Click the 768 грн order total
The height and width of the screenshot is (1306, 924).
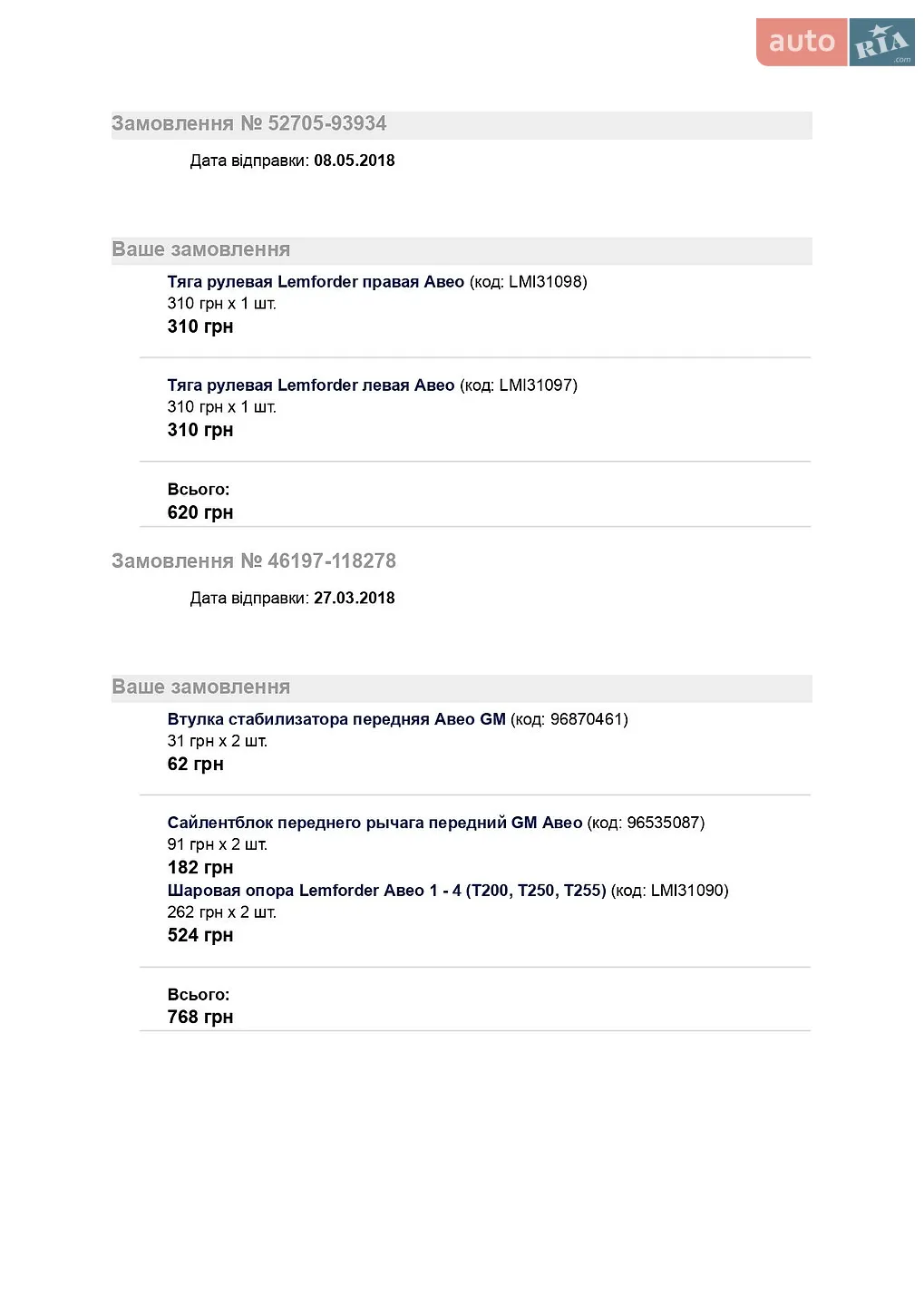(200, 1017)
